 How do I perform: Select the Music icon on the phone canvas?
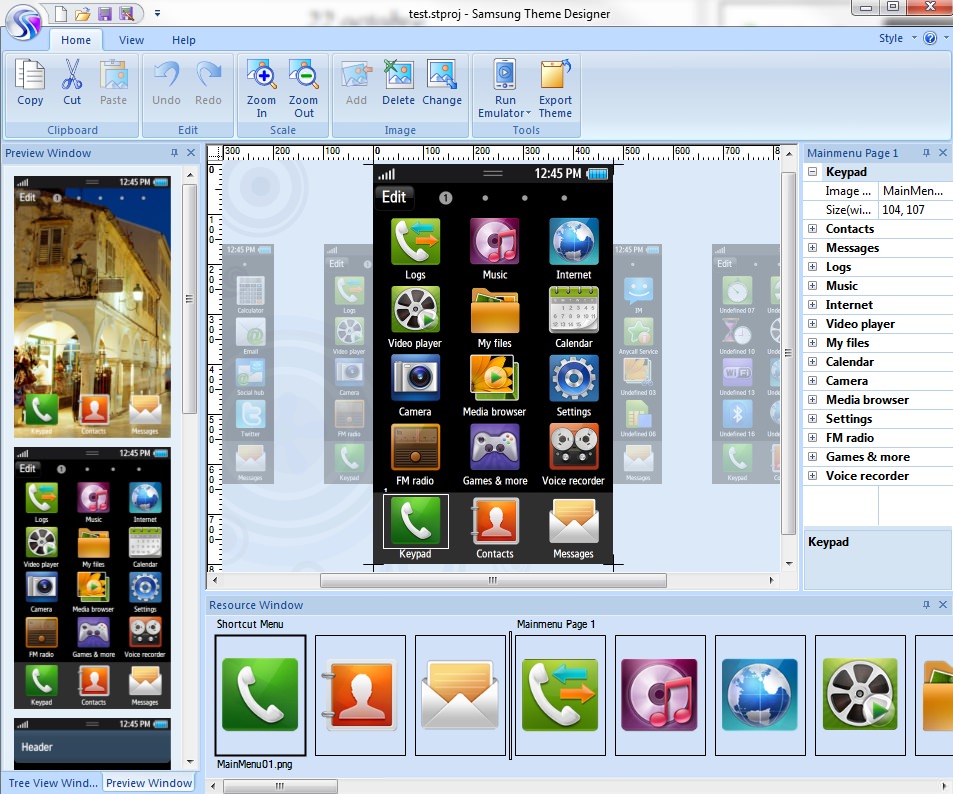pos(495,241)
